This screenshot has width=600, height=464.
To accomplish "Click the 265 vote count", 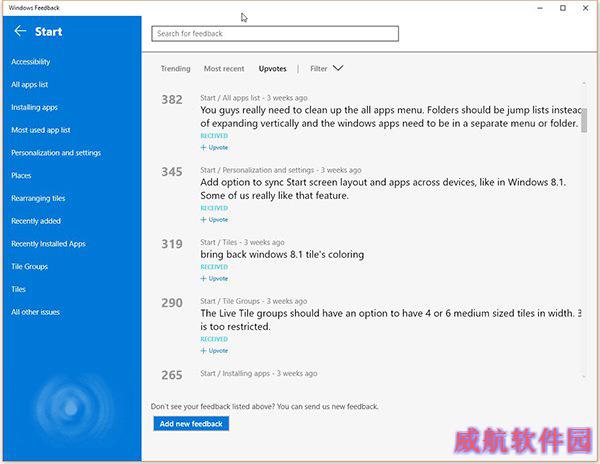I will pyautogui.click(x=172, y=375).
